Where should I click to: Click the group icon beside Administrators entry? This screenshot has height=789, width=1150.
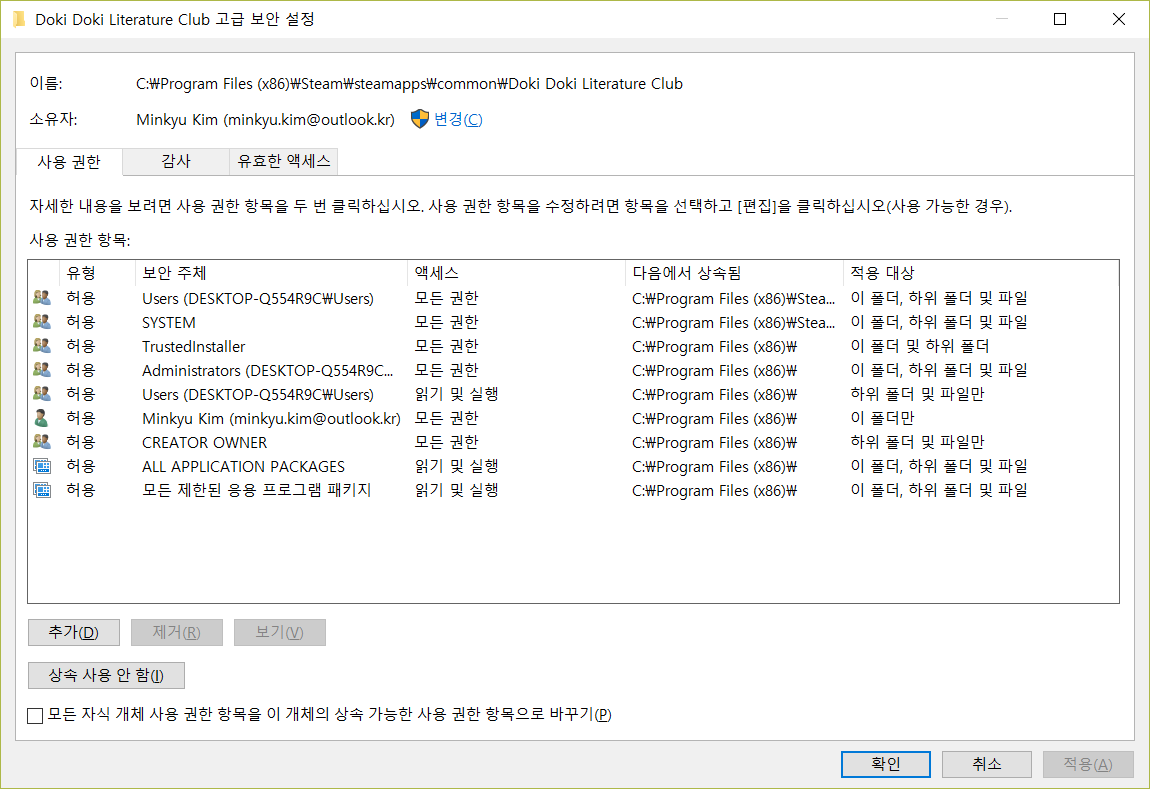point(42,370)
